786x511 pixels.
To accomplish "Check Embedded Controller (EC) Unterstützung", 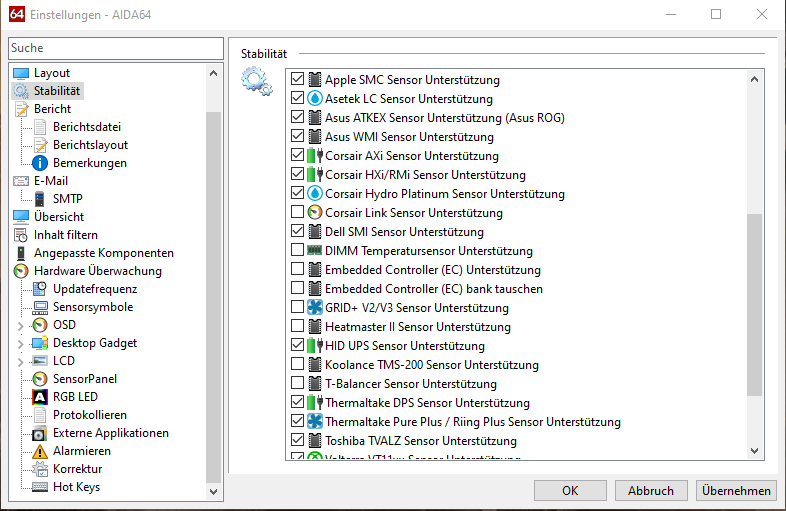I will [297, 269].
